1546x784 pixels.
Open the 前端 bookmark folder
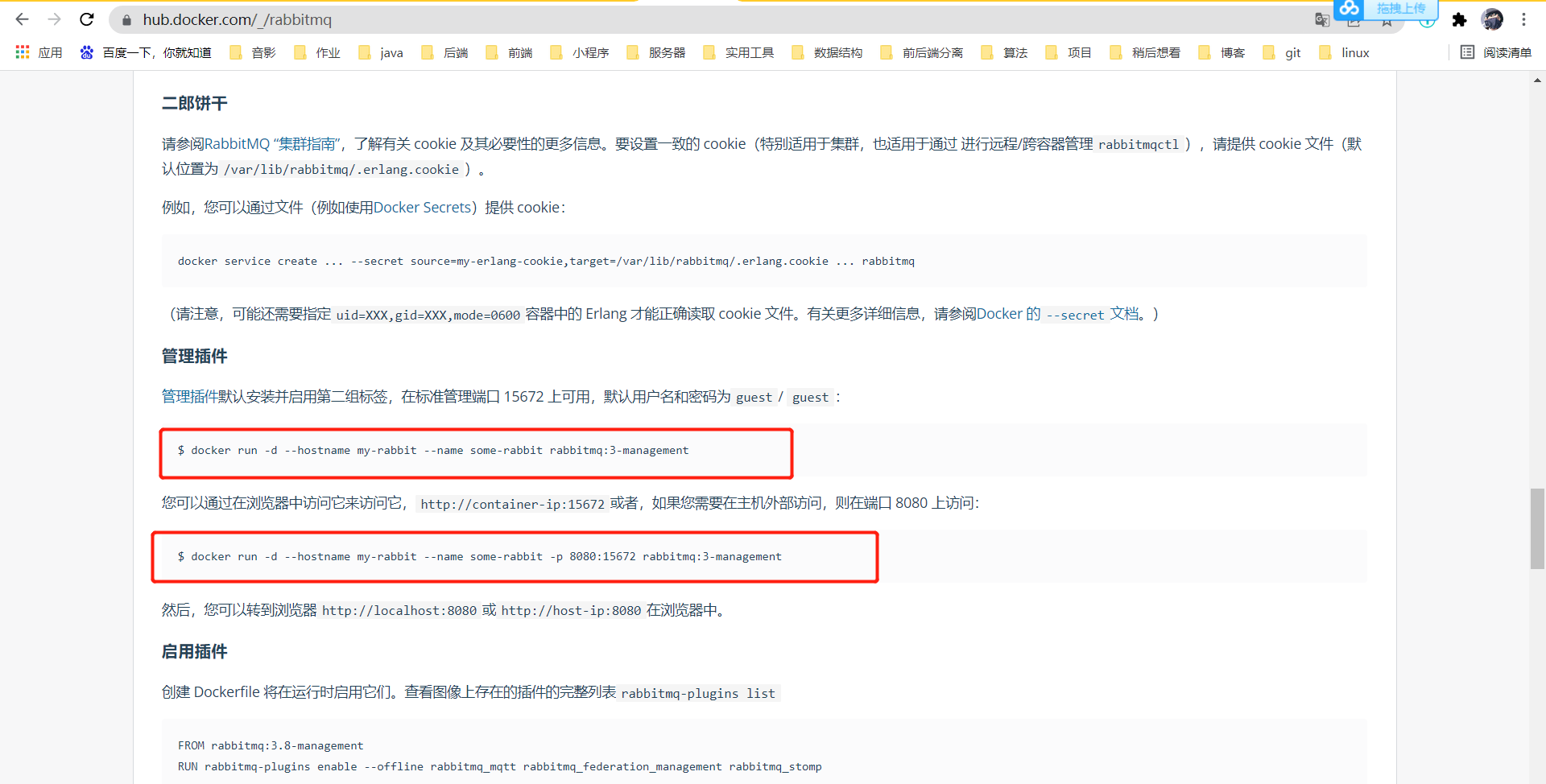(510, 52)
